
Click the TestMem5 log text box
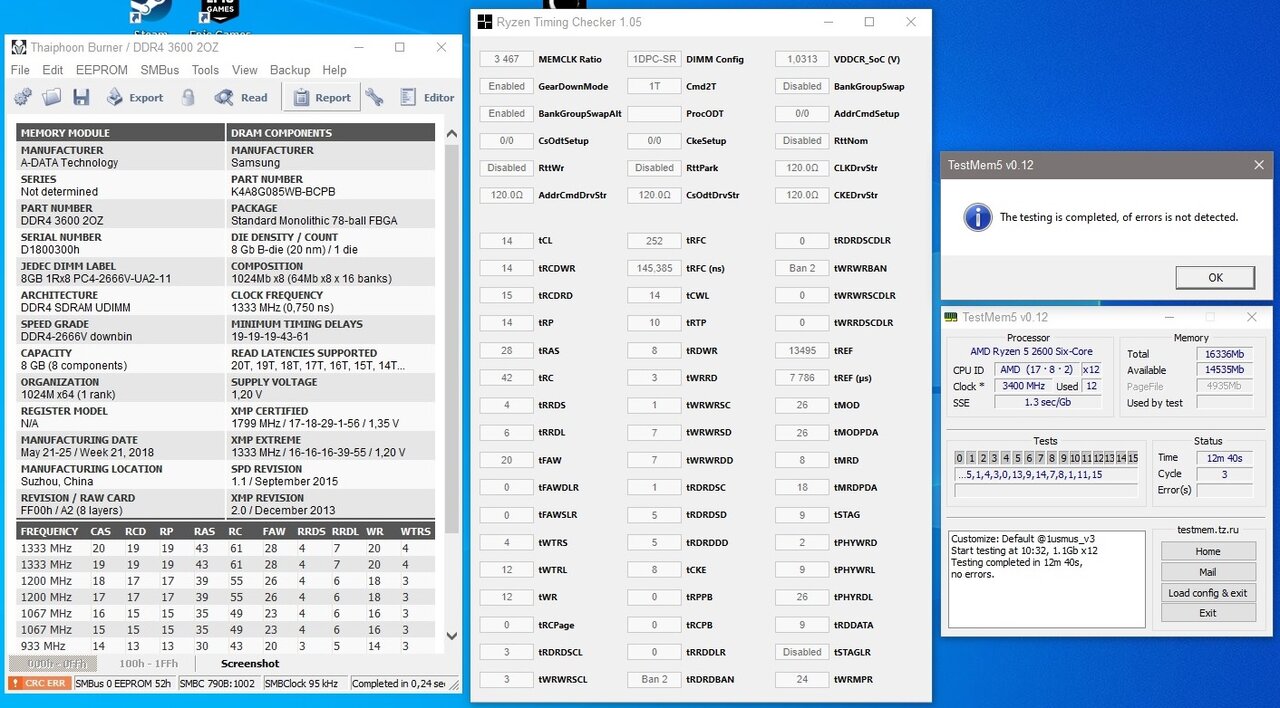click(x=1046, y=580)
